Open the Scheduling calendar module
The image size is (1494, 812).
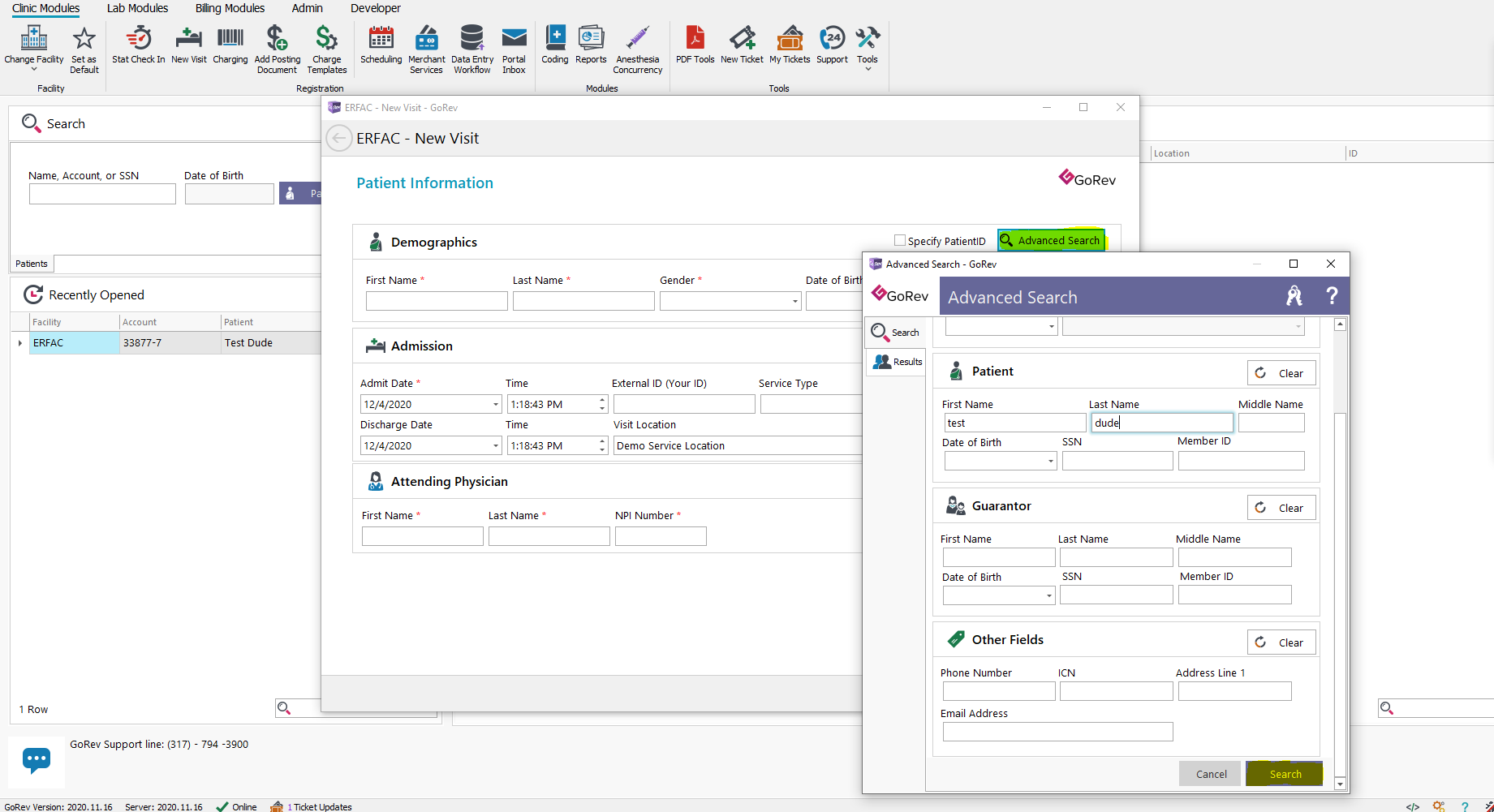click(x=381, y=45)
